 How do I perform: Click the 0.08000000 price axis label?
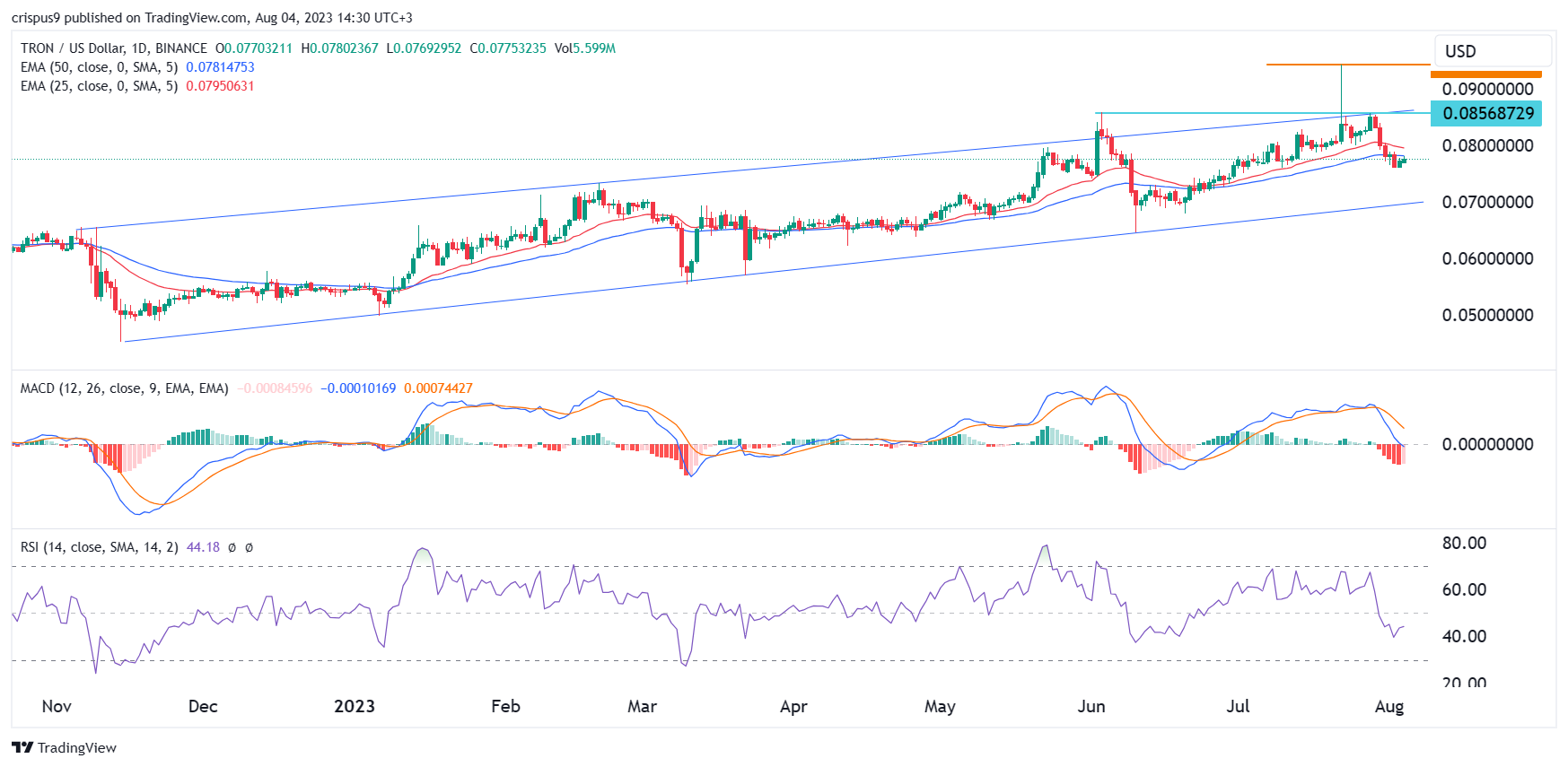pyautogui.click(x=1487, y=145)
